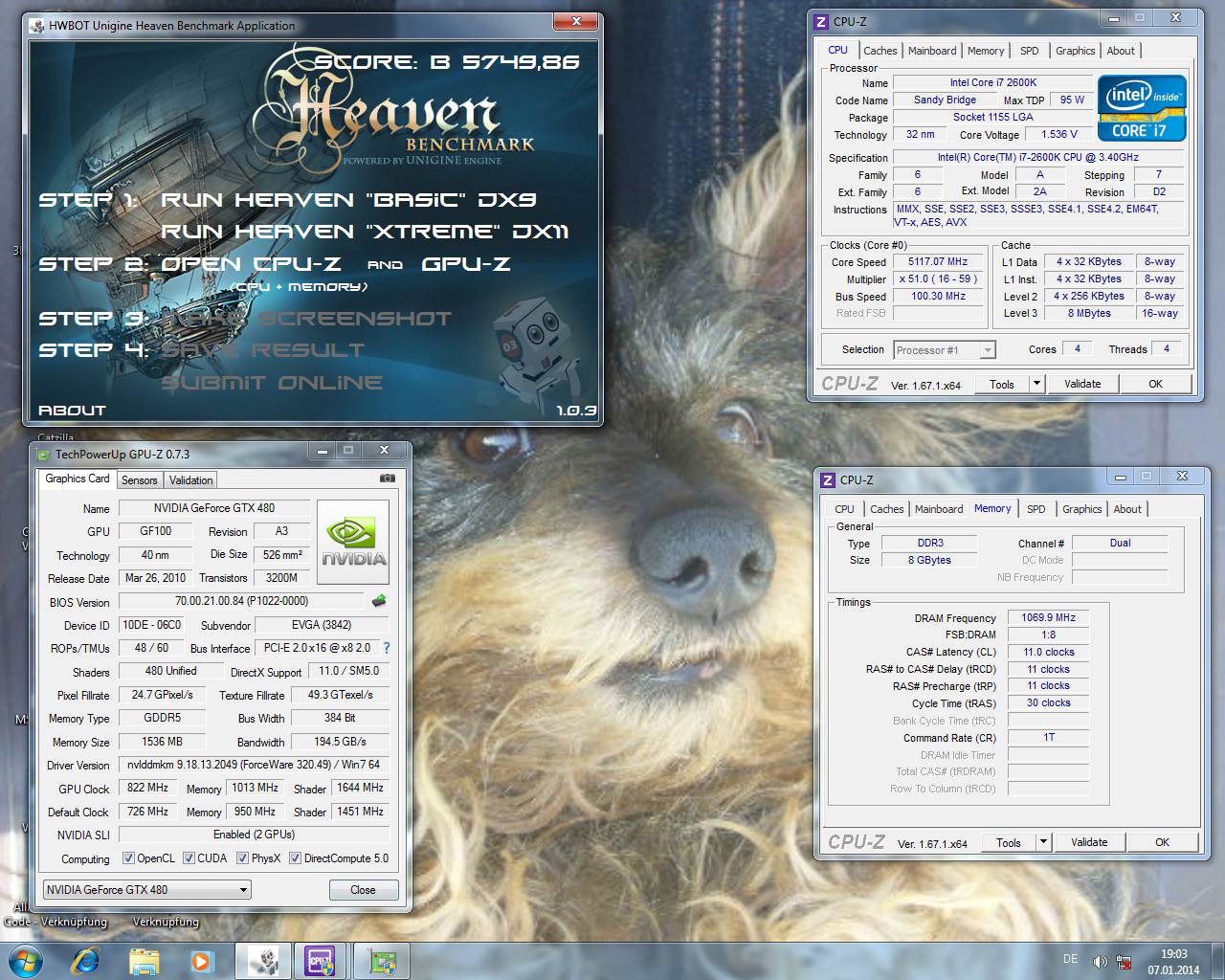
Task: Click the NVIDIA logo in GPU-Z
Action: click(353, 543)
